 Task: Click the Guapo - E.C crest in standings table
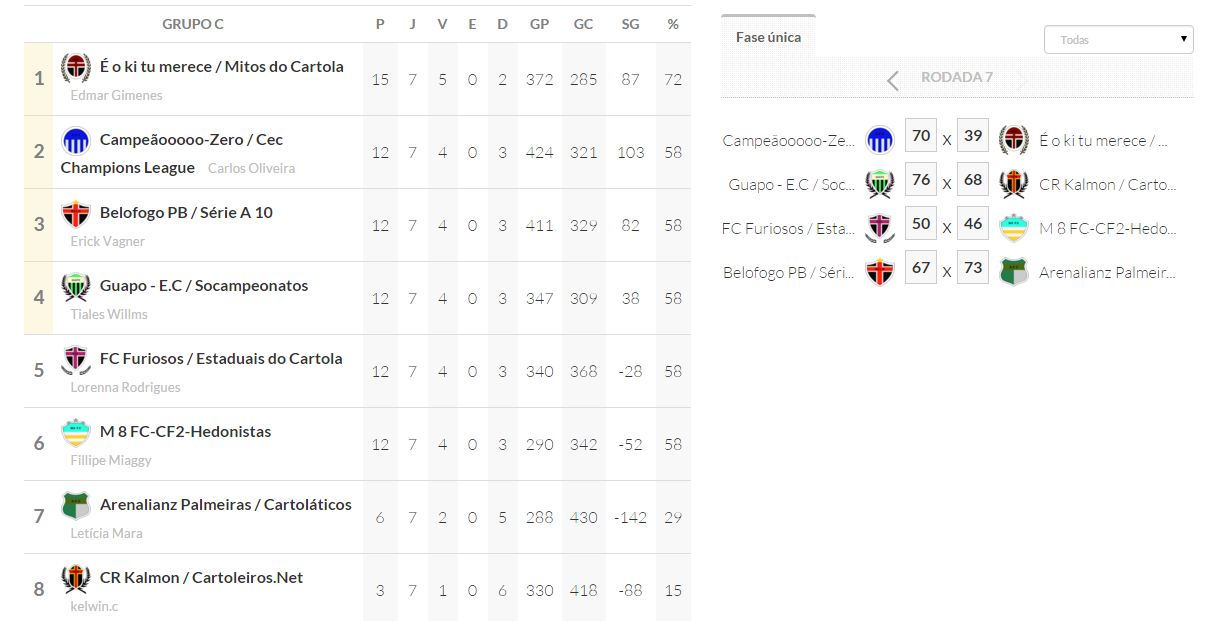point(76,287)
